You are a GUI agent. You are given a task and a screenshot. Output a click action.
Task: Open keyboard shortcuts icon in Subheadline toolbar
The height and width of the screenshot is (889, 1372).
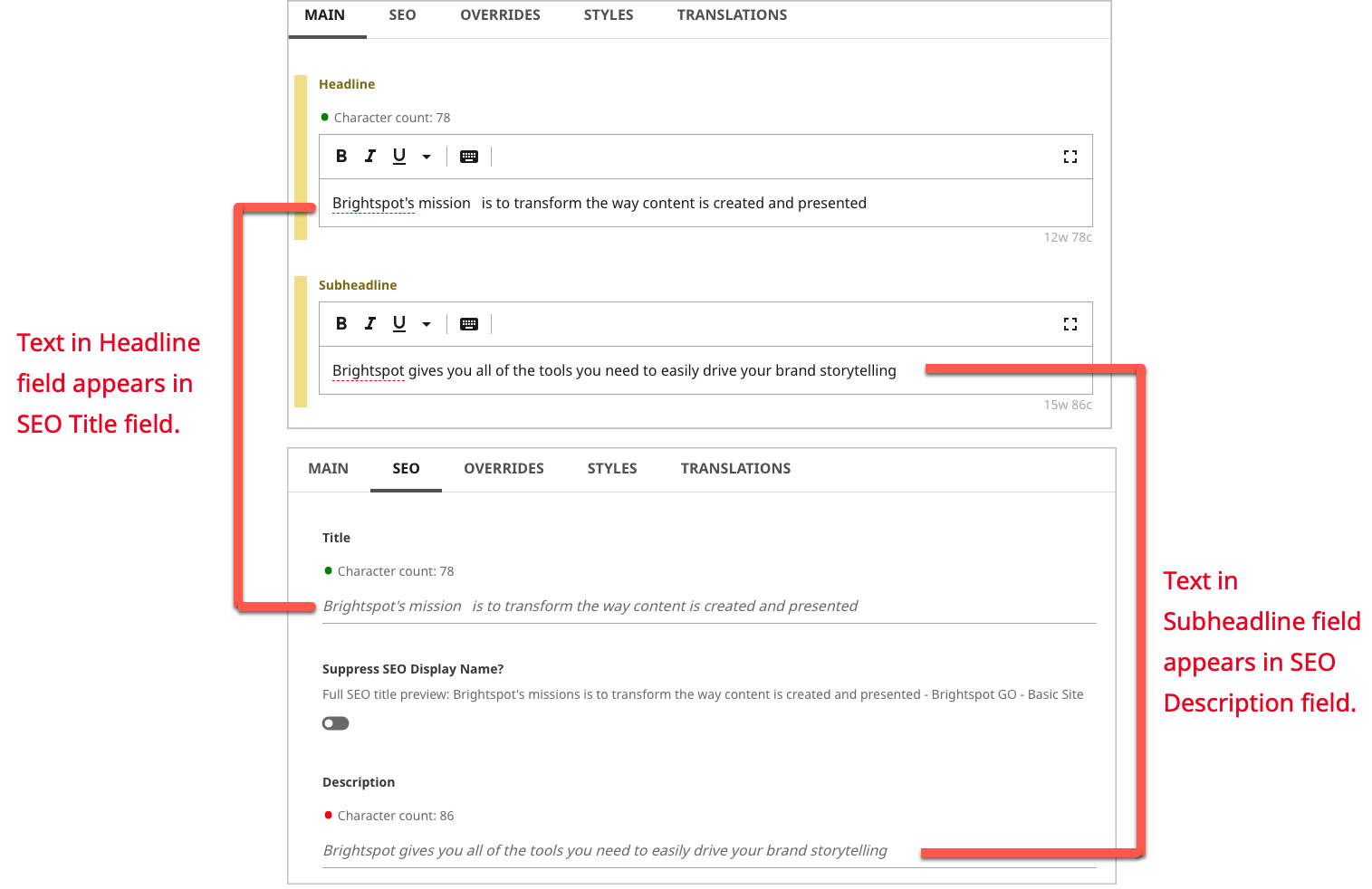469,324
